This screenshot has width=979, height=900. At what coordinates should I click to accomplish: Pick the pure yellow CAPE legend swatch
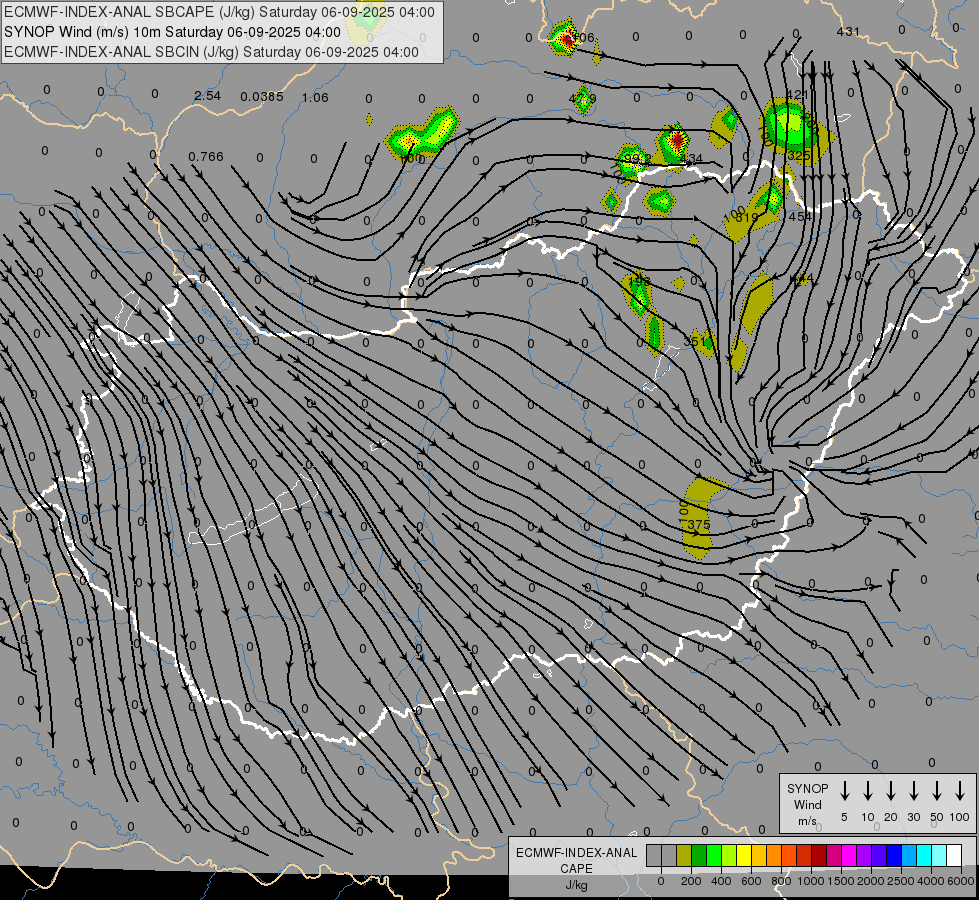click(744, 855)
